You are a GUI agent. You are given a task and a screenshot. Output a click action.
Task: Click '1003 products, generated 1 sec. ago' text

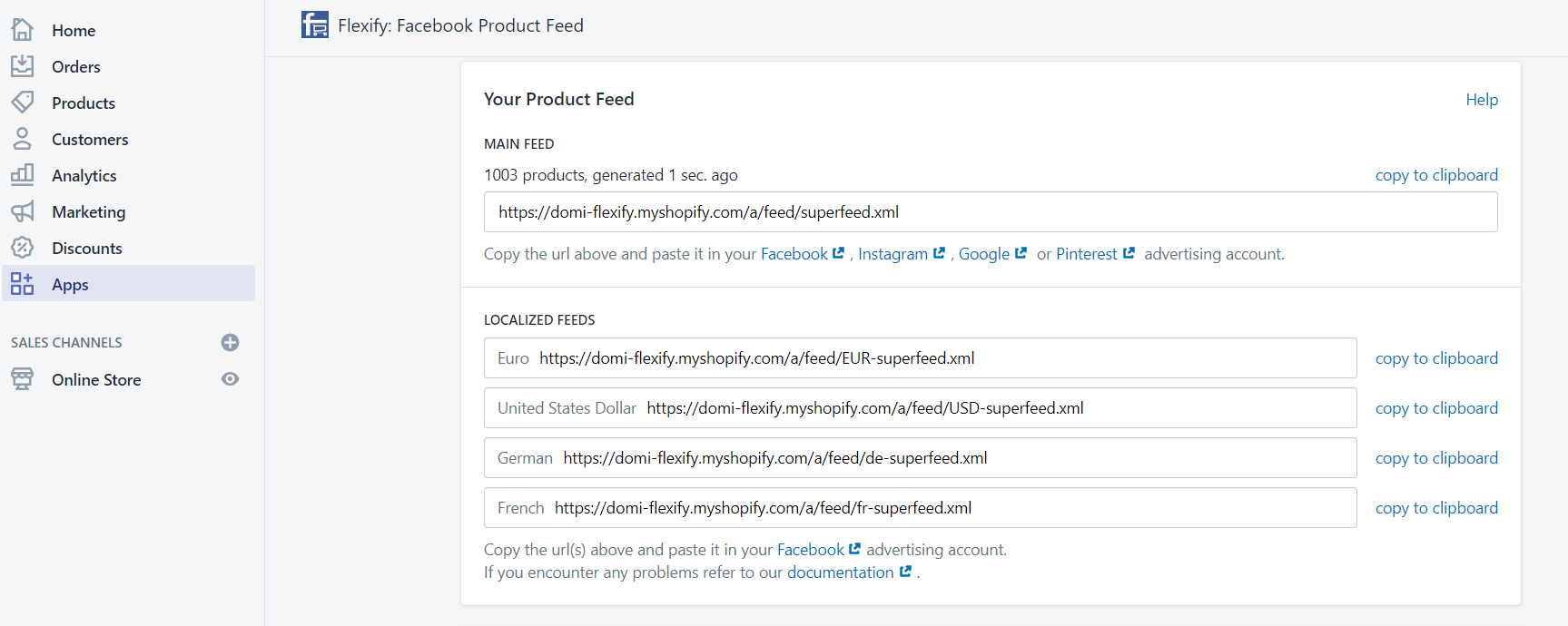611,175
